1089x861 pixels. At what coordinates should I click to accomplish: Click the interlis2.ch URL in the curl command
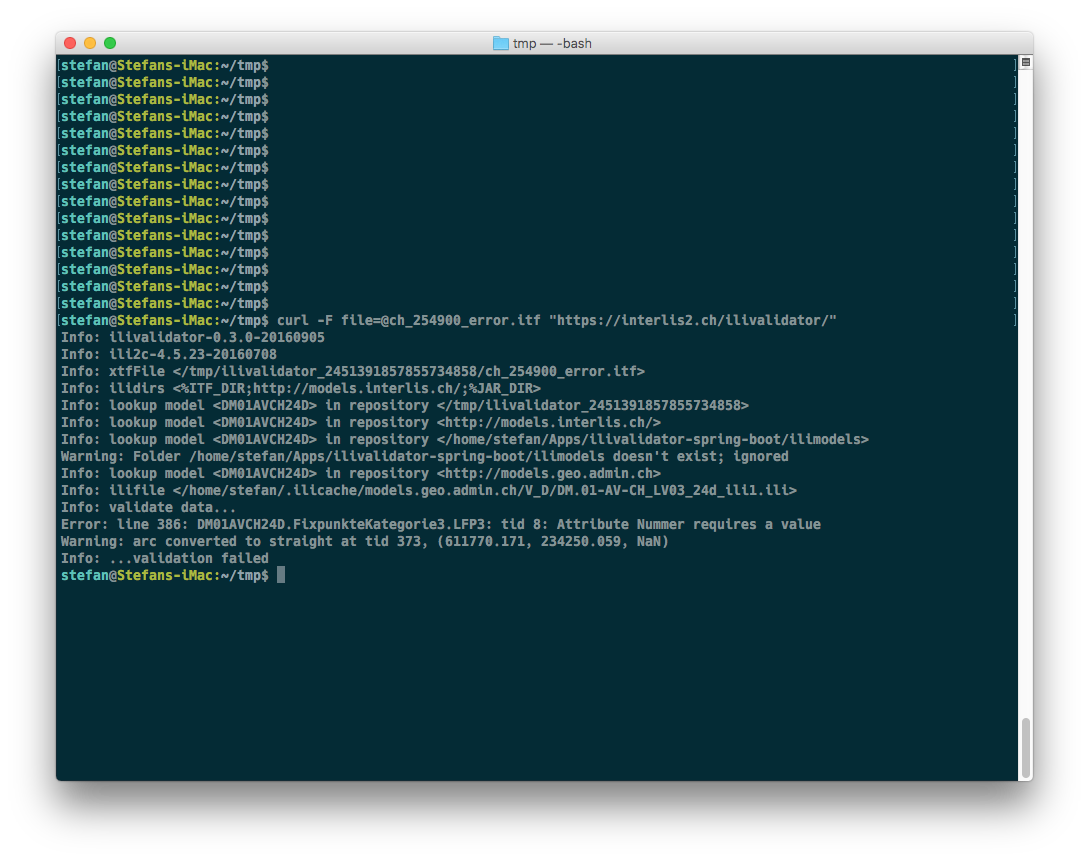[x=692, y=320]
